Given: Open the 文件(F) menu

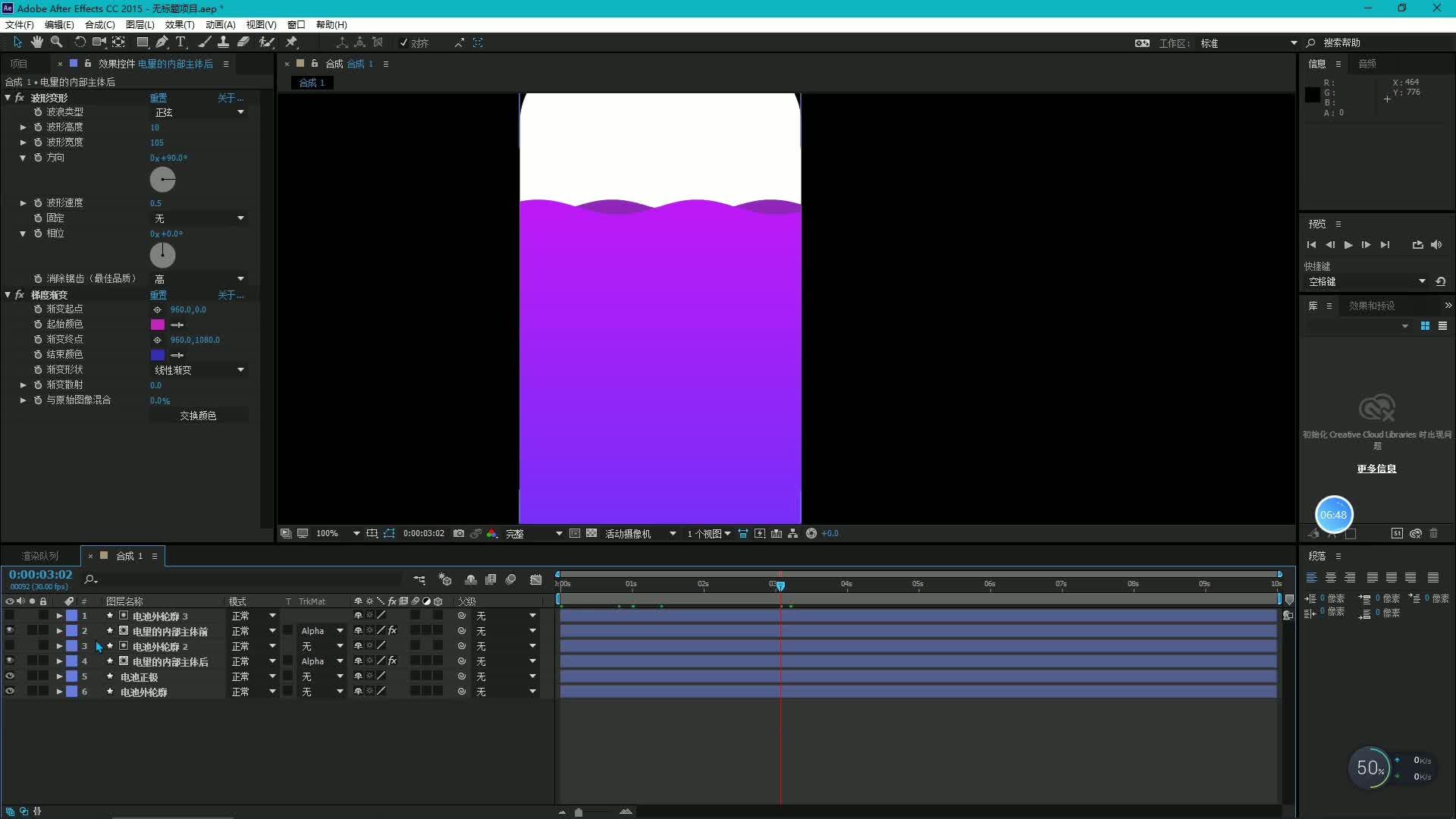Looking at the screenshot, I should pyautogui.click(x=20, y=25).
